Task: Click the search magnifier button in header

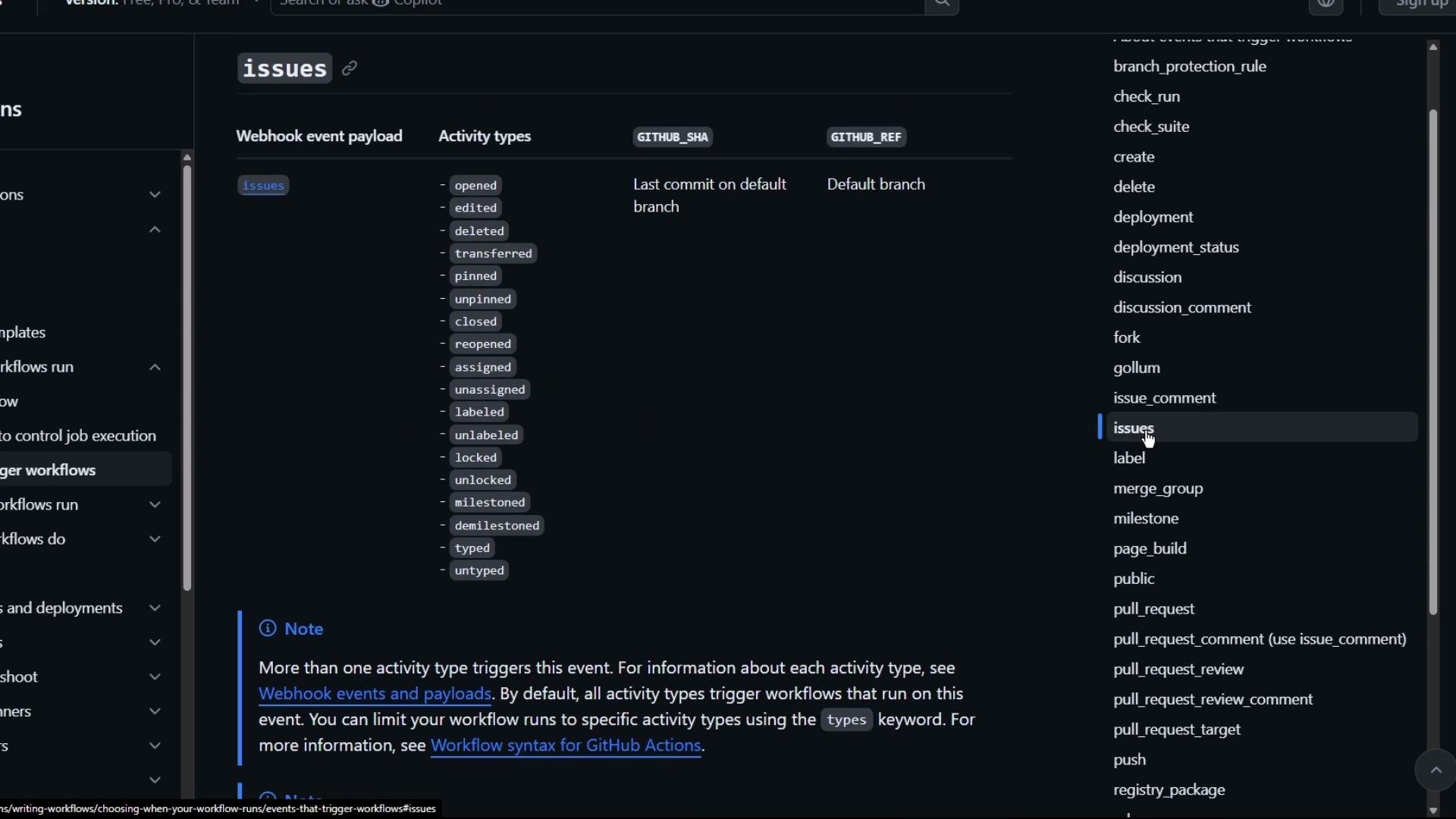Action: click(x=942, y=4)
